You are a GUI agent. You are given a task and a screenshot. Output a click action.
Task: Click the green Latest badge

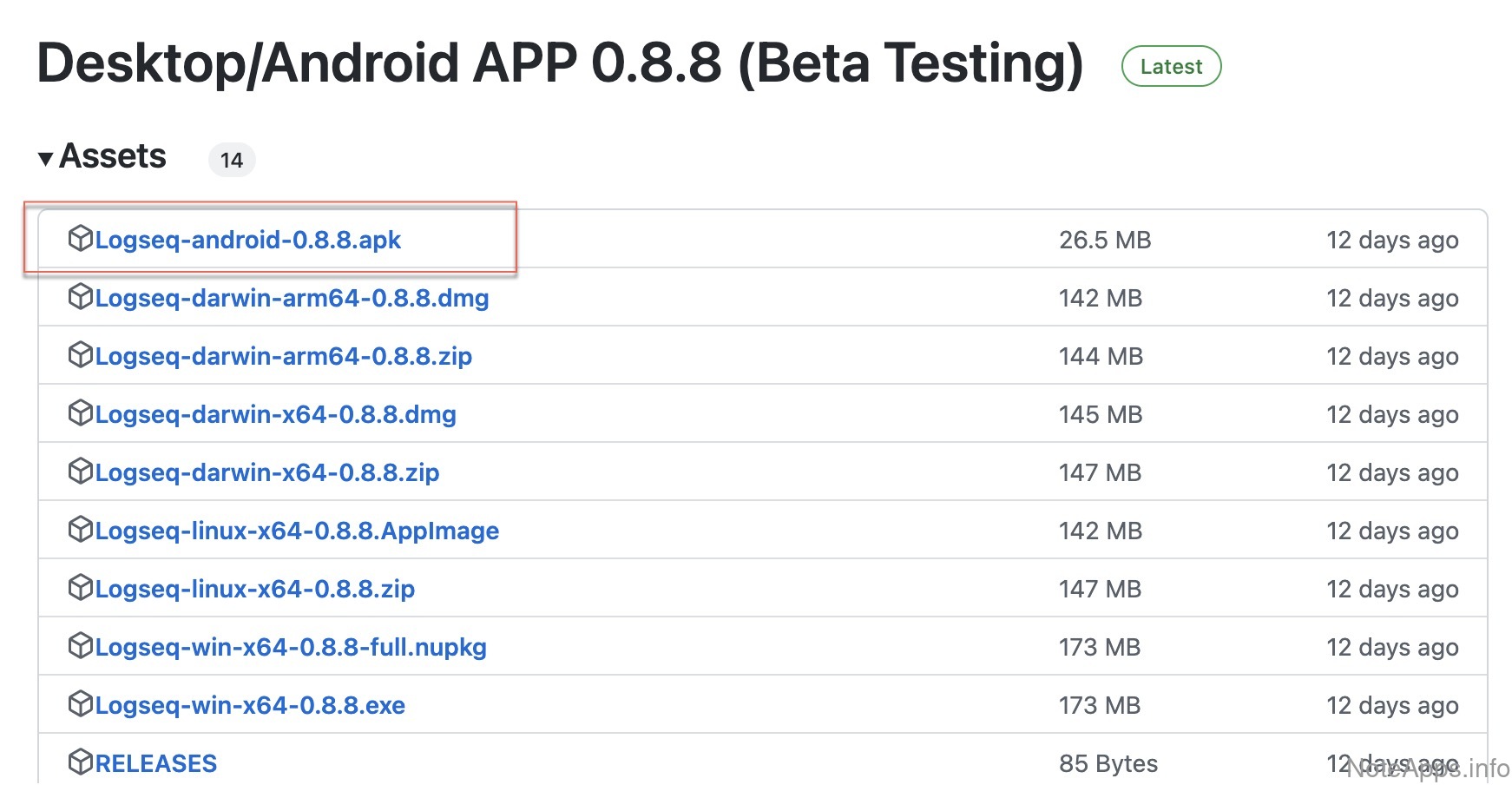click(1171, 67)
